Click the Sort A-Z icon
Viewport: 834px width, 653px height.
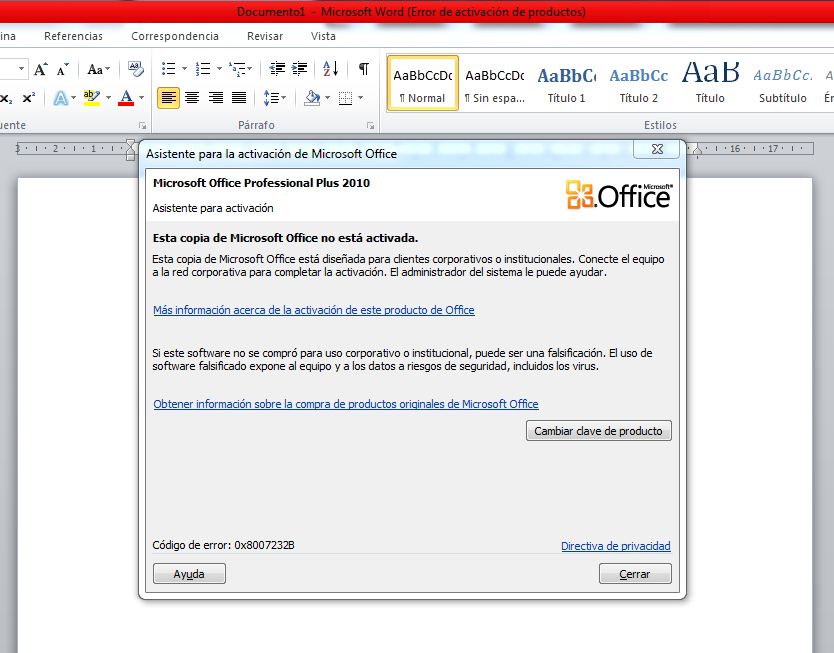330,69
